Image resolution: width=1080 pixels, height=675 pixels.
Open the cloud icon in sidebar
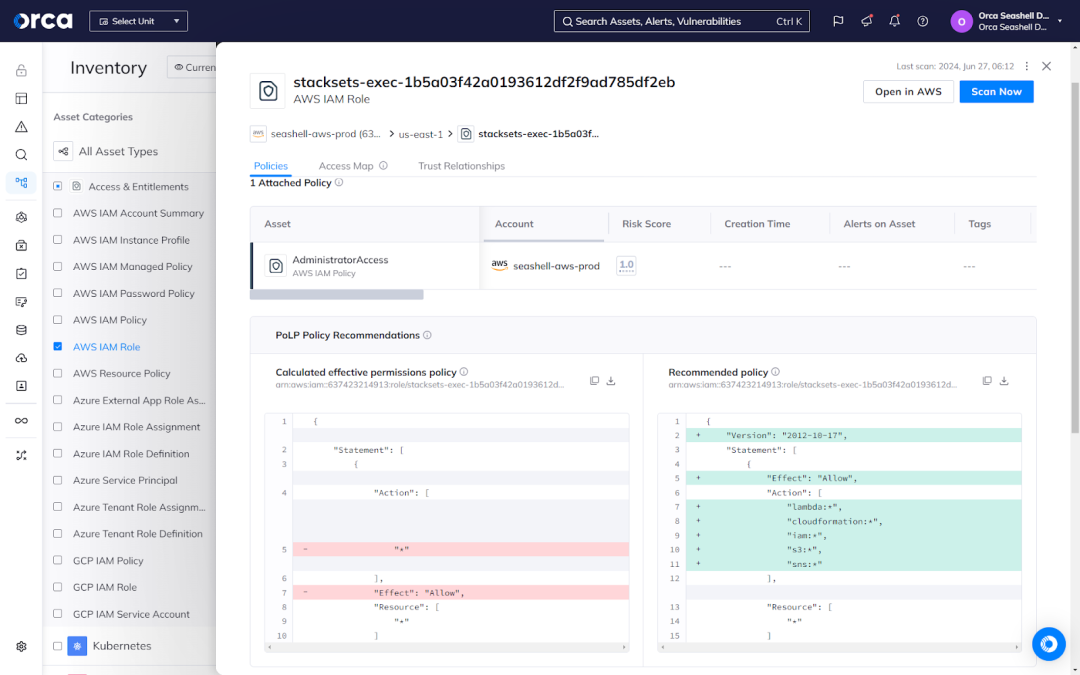click(x=21, y=358)
